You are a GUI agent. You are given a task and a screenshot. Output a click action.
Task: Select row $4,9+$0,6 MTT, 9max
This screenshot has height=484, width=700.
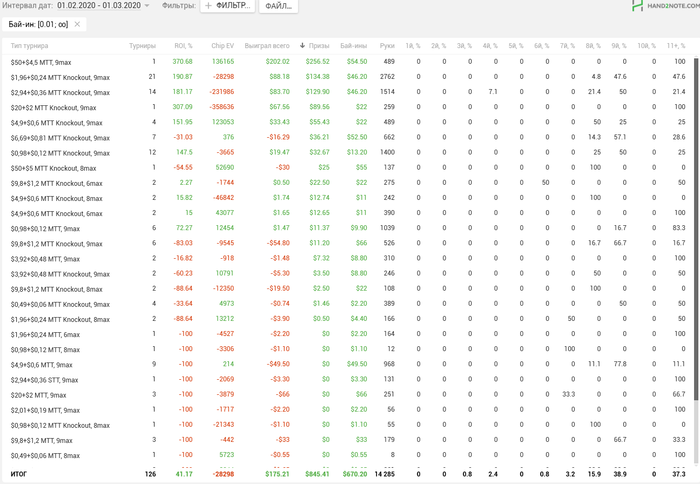pos(348,365)
